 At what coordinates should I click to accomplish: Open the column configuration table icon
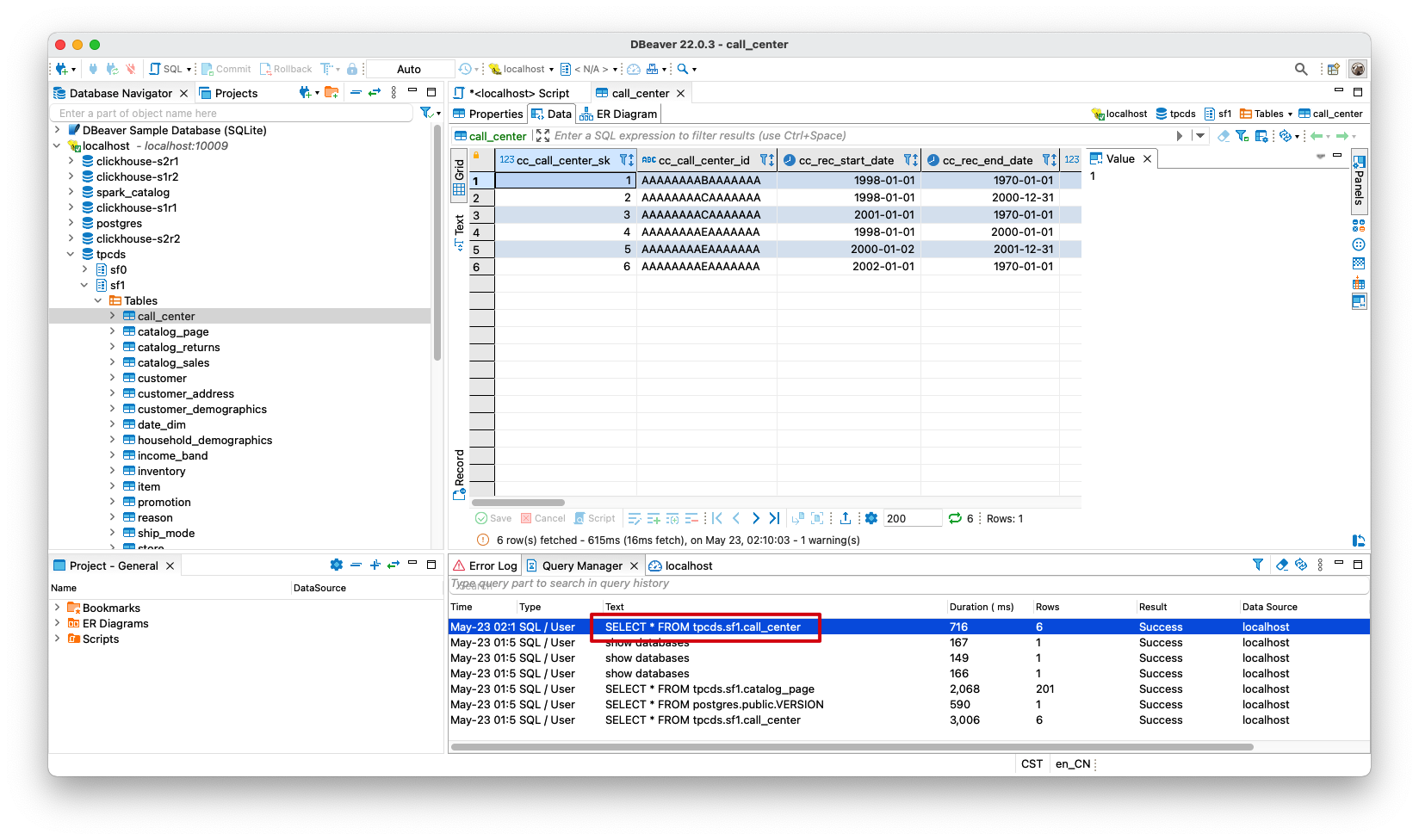pos(1261,136)
